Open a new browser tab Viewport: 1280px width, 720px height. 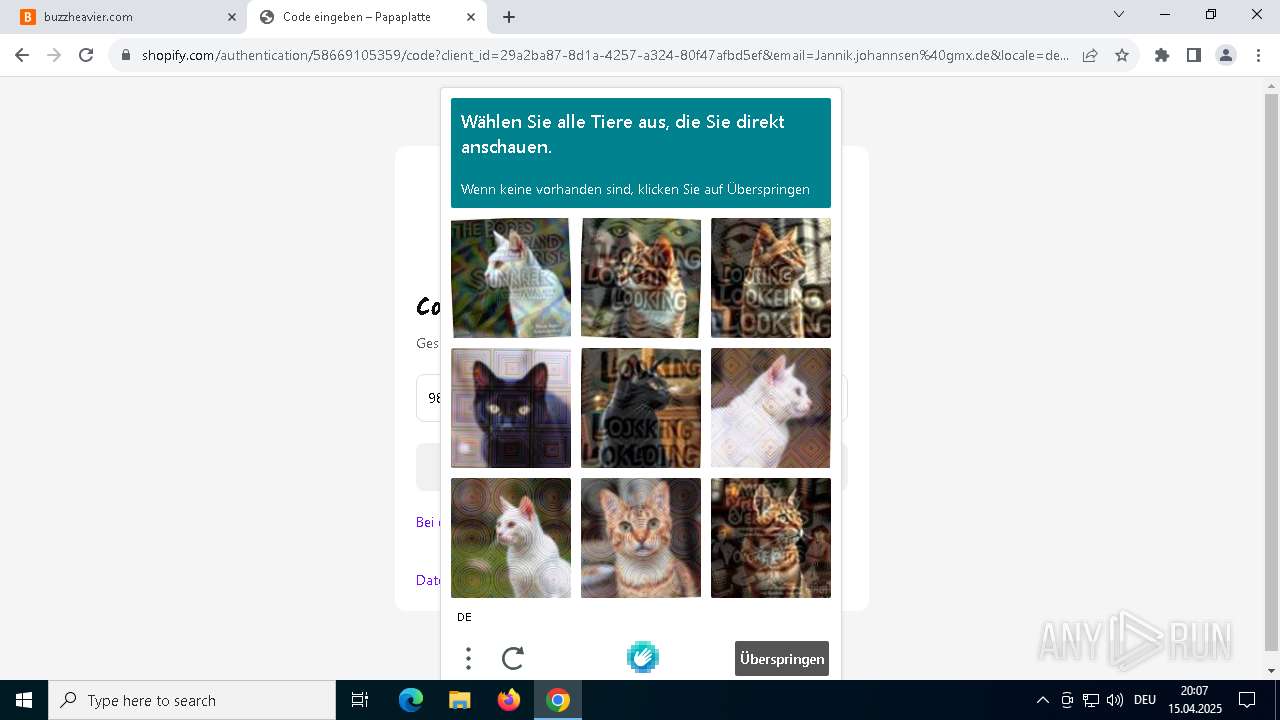click(509, 17)
